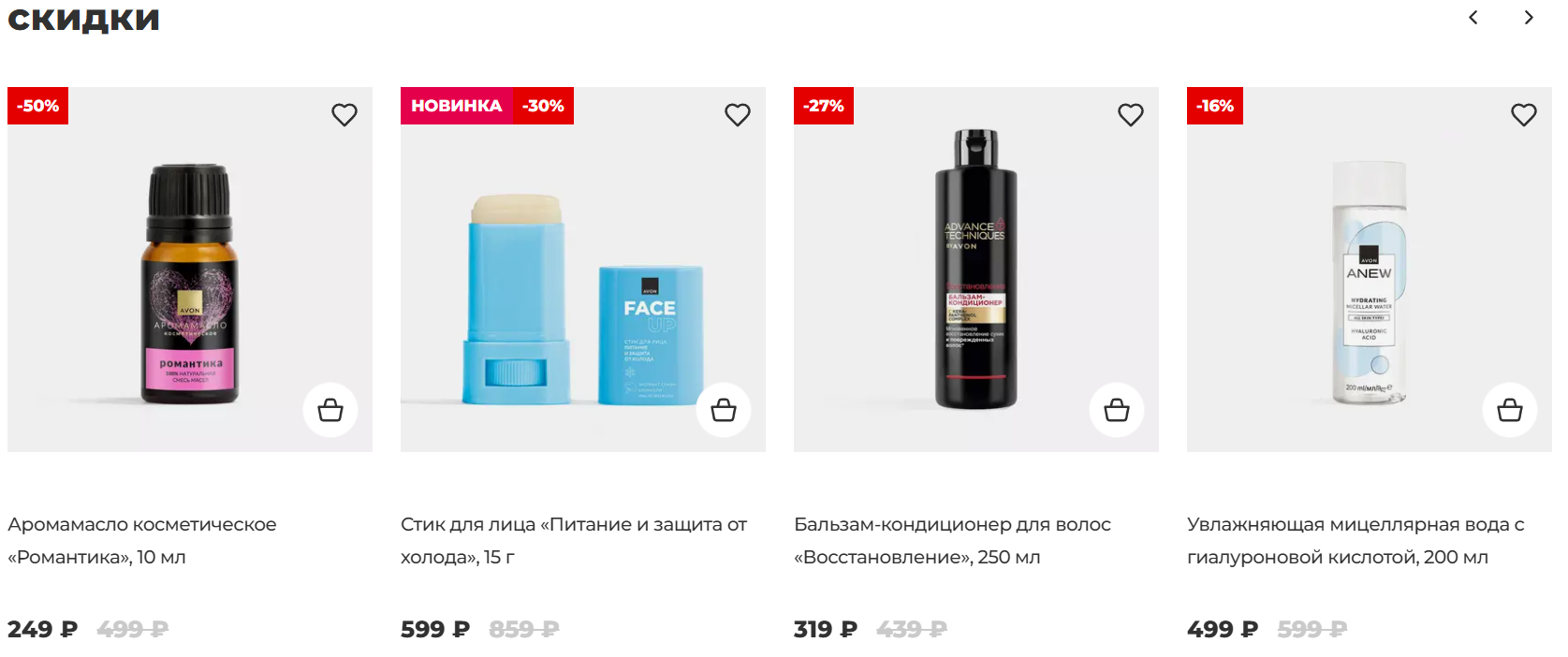Open the black conditioner bottle image
The height and width of the screenshot is (657, 1568).
pyautogui.click(x=976, y=270)
